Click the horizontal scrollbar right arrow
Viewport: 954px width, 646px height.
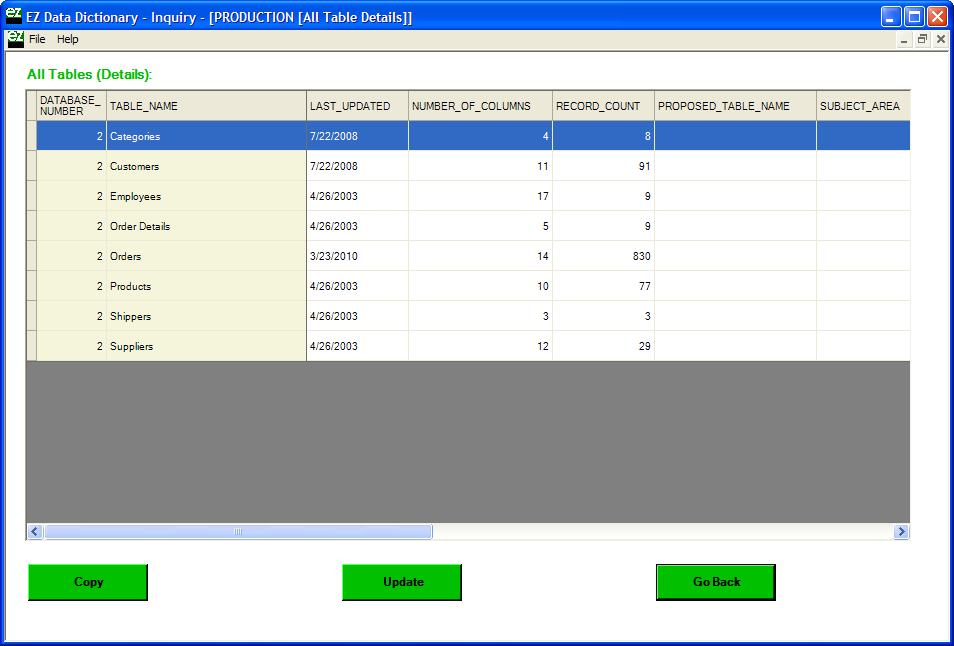901,532
